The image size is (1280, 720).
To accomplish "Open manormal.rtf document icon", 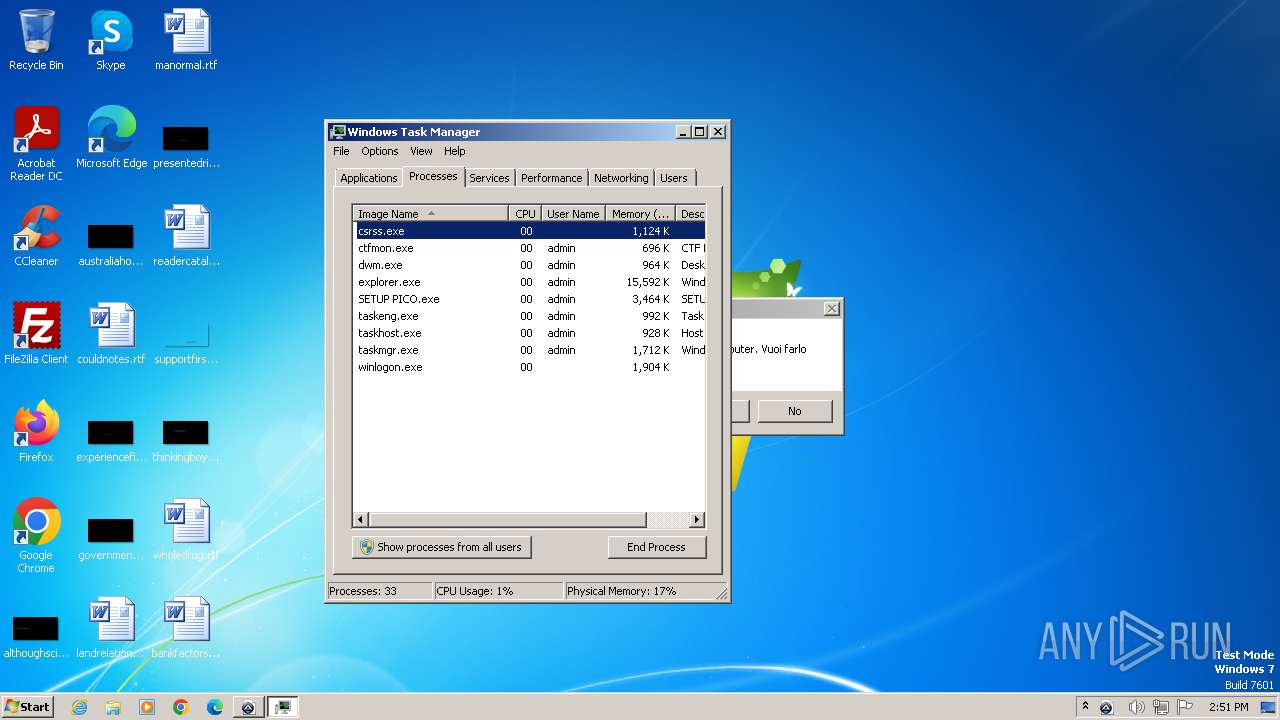I will click(x=186, y=40).
